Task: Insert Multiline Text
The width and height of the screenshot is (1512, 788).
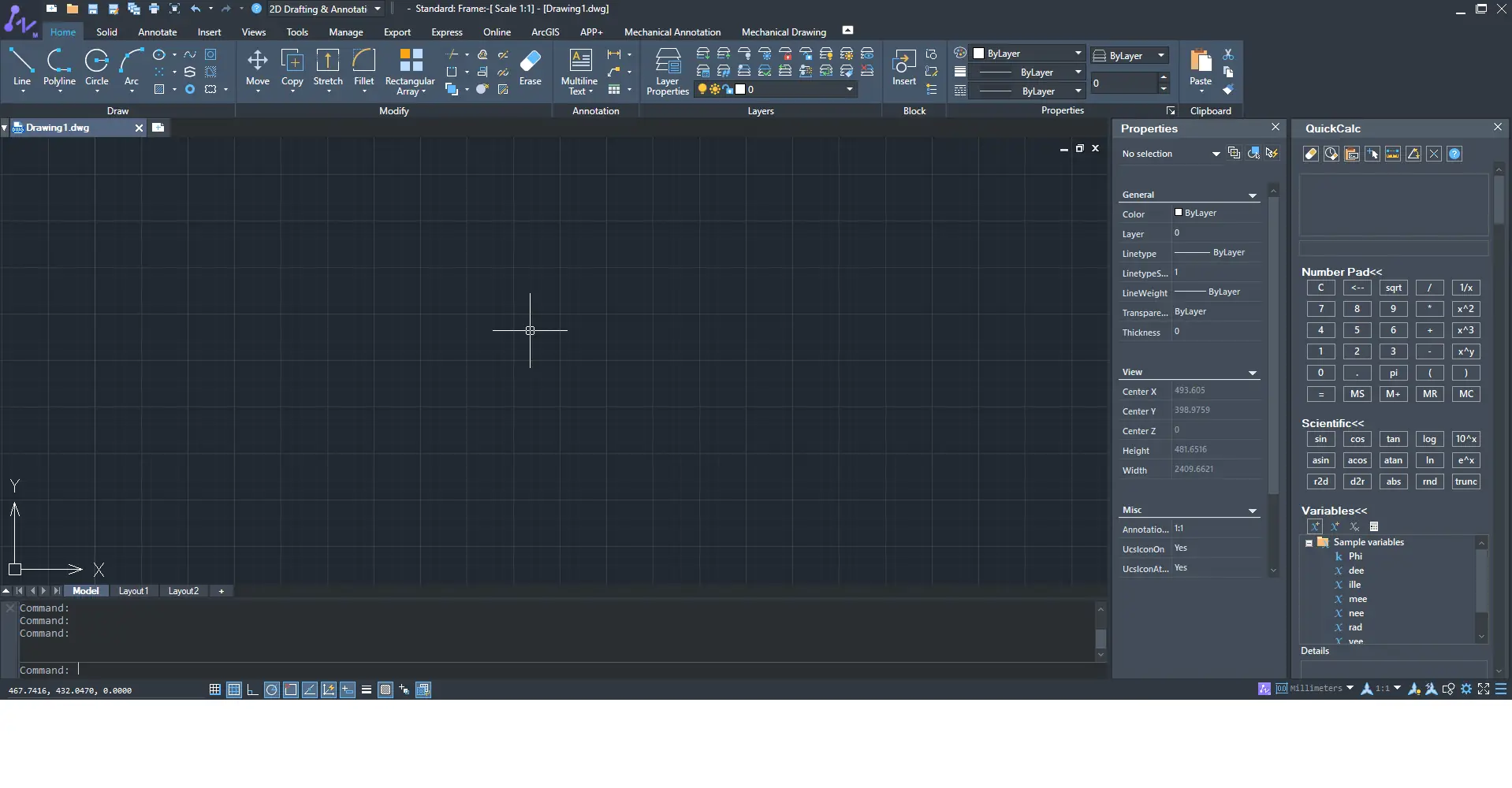Action: (x=579, y=71)
